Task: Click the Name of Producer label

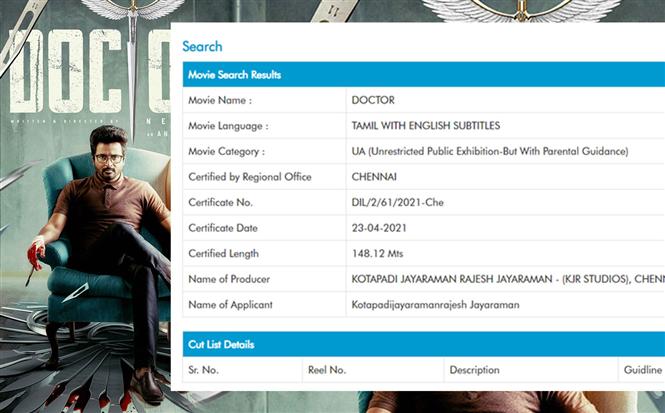Action: [x=229, y=279]
